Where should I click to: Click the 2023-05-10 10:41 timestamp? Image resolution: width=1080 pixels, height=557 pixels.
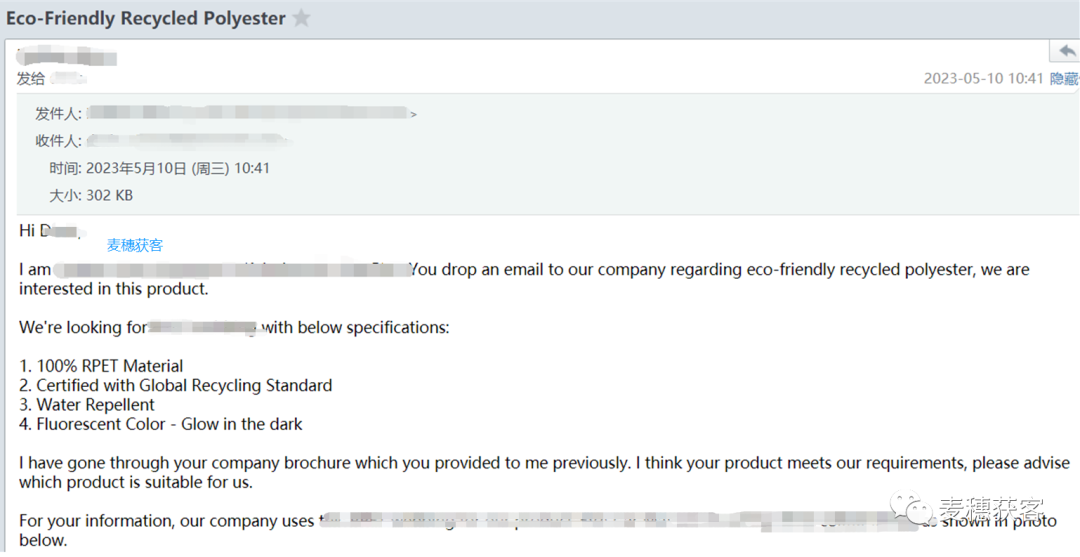point(984,78)
